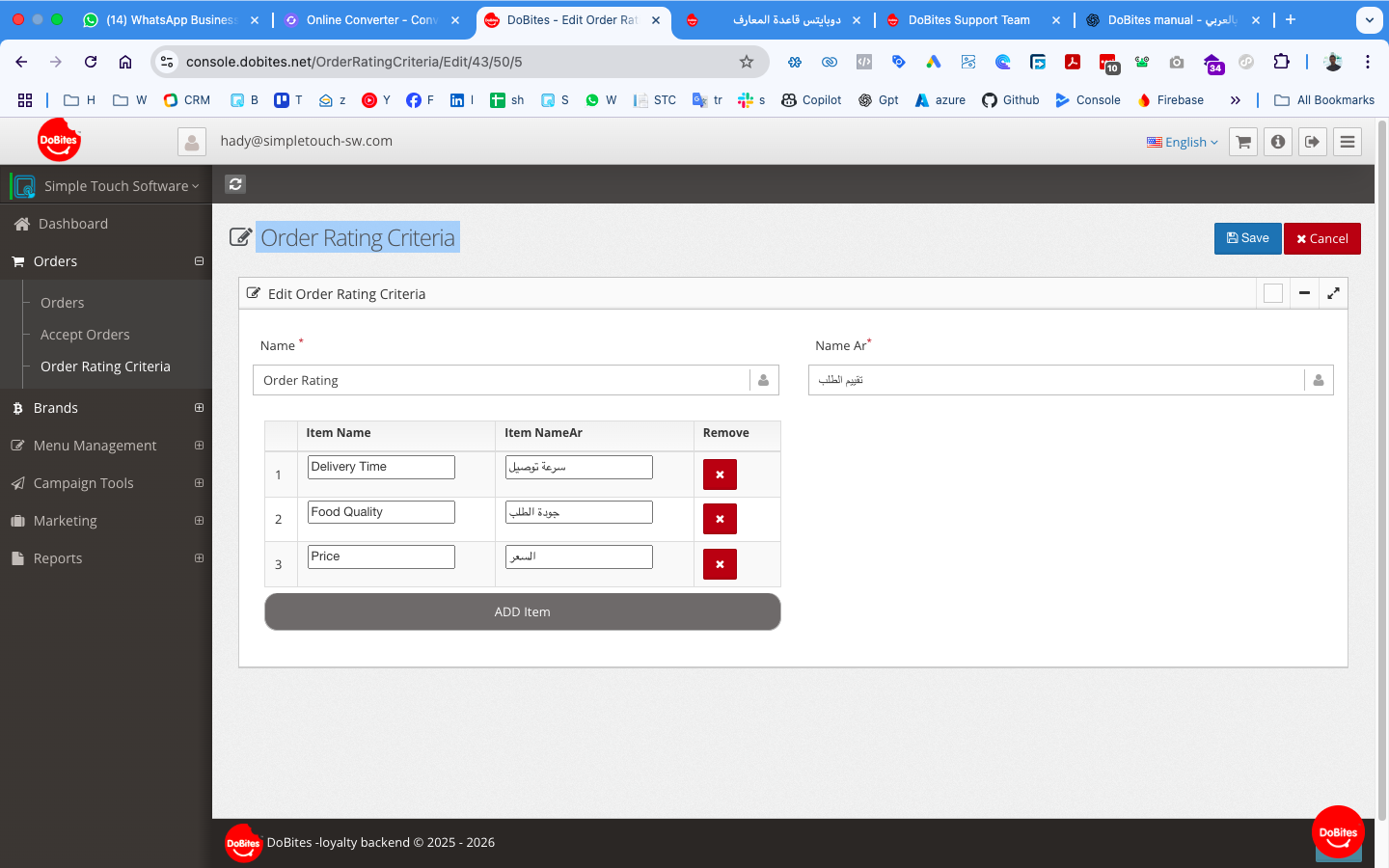Collapse the Orders sidebar section
Viewport: 1389px width, 868px height.
pos(199,261)
